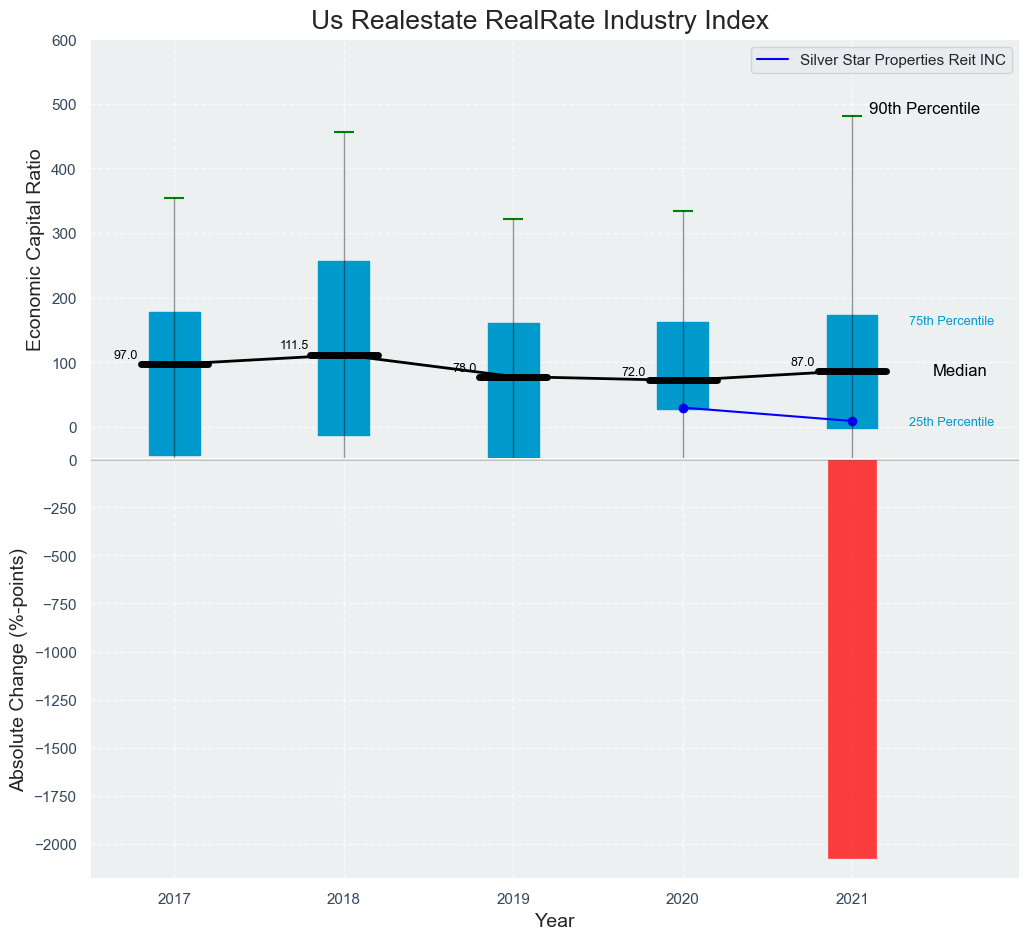Viewport: 1029px width, 940px height.
Task: Click the blue line sample in legend
Action: point(773,60)
